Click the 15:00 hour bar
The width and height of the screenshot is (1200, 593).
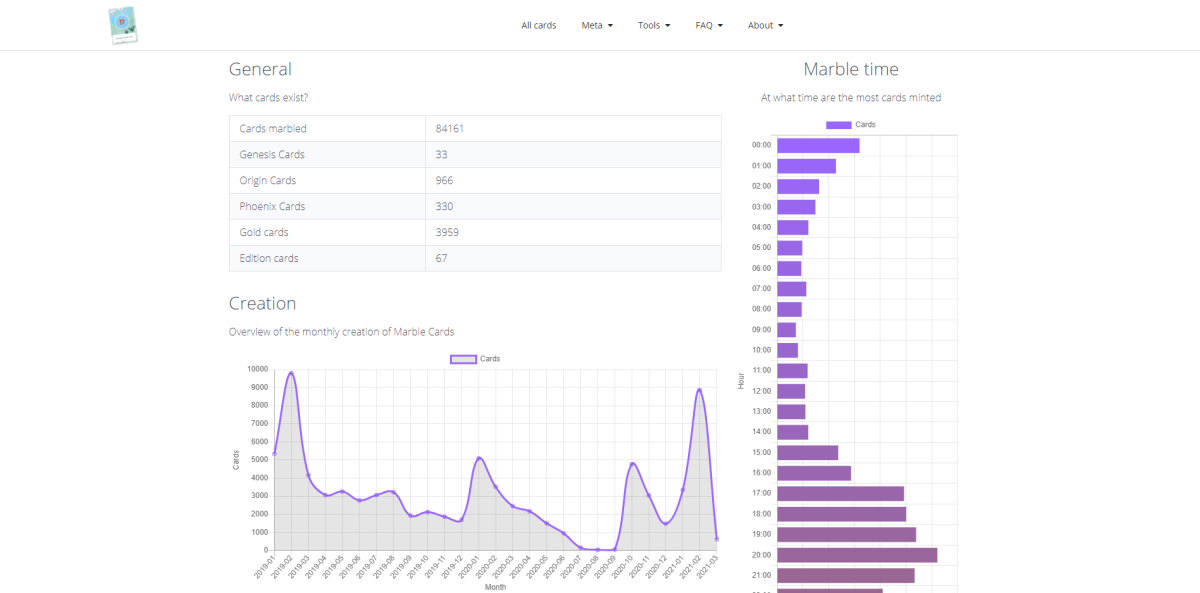807,452
